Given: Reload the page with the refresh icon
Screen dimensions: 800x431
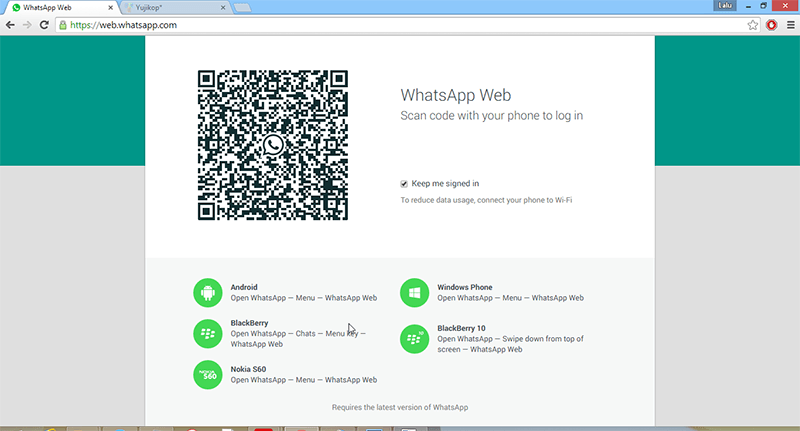Looking at the screenshot, I should click(x=44, y=25).
